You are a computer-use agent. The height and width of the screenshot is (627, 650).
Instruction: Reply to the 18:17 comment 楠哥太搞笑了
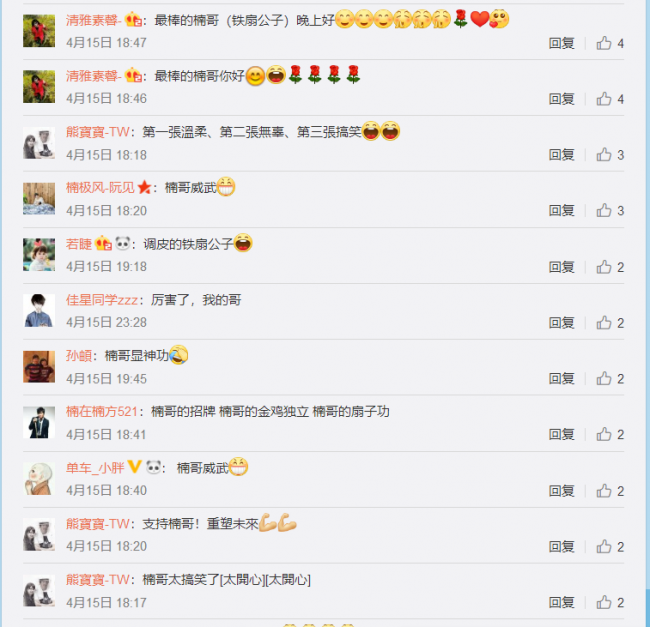point(561,603)
